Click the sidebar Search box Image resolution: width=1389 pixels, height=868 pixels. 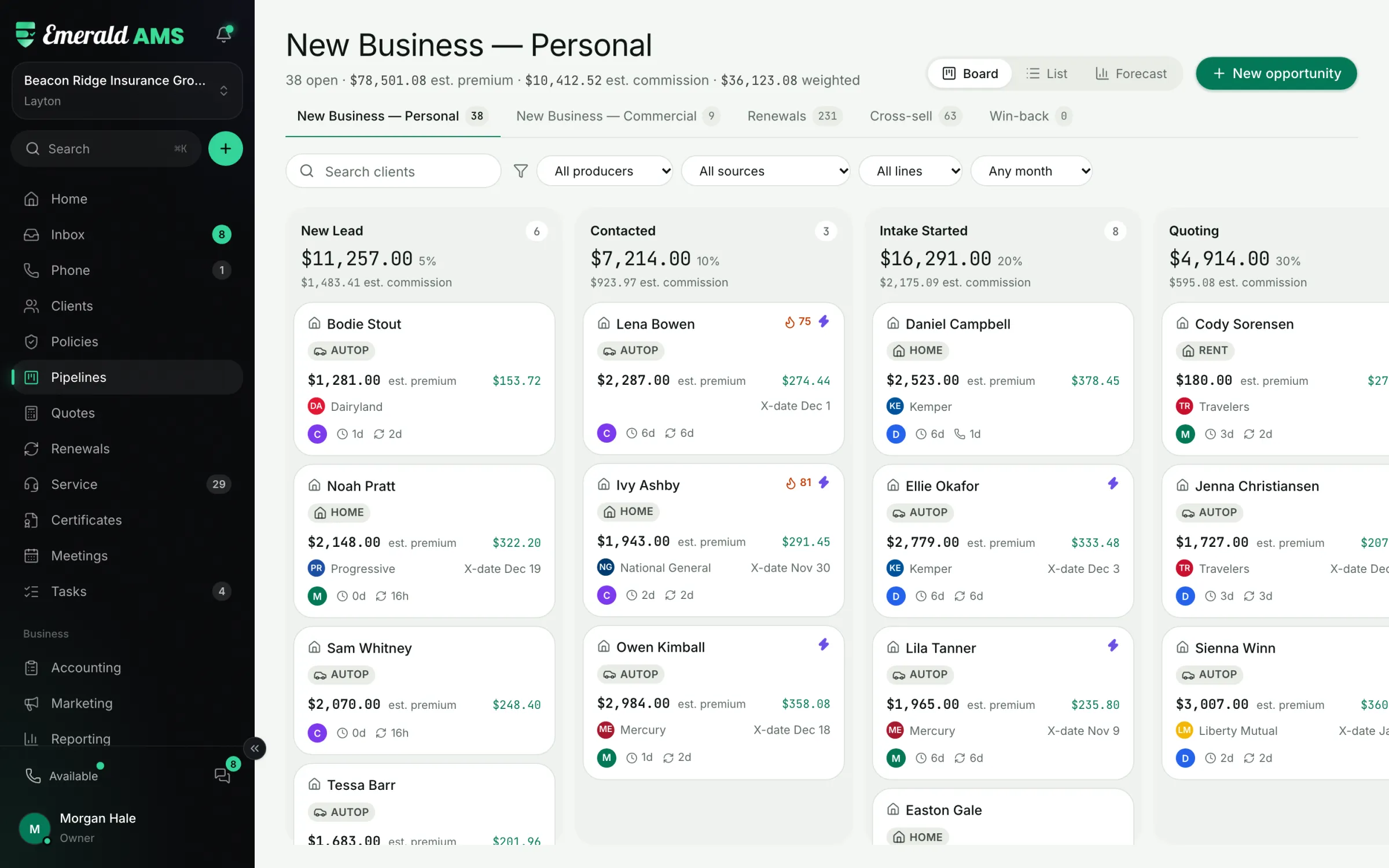pyautogui.click(x=106, y=149)
